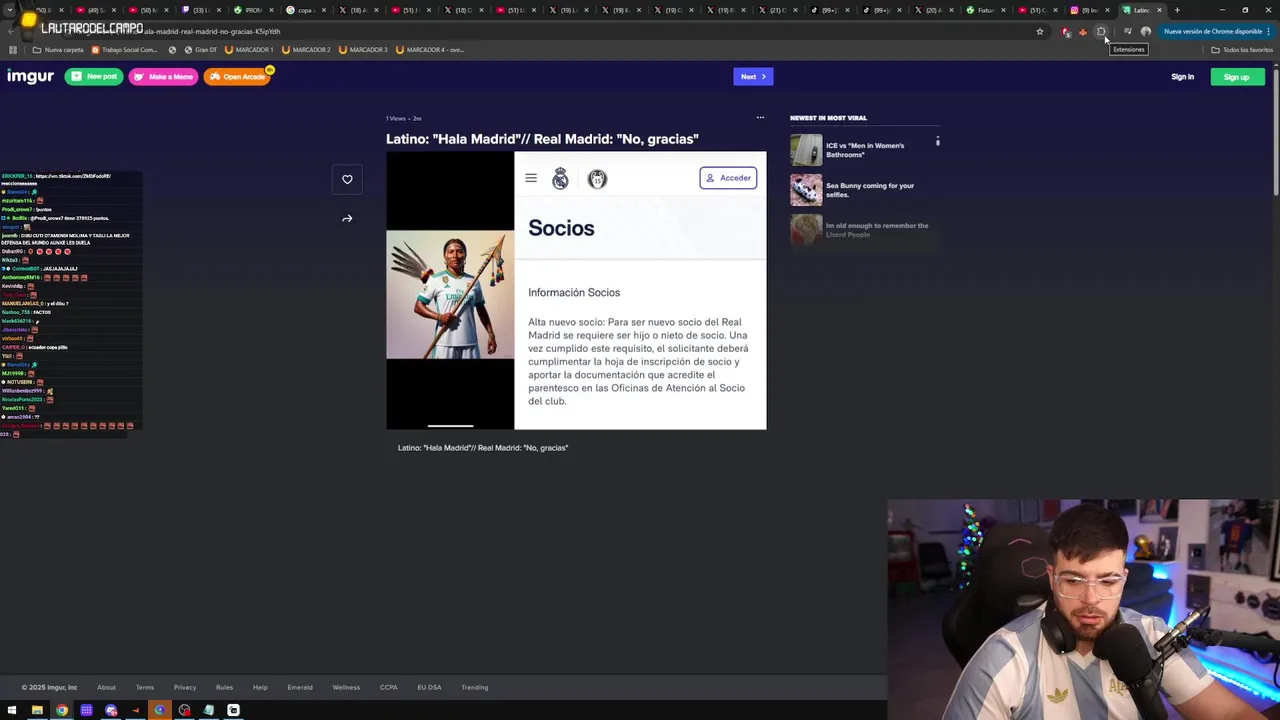
Task: Open the 'MARCADOR 1' bookmark
Action: pos(250,50)
